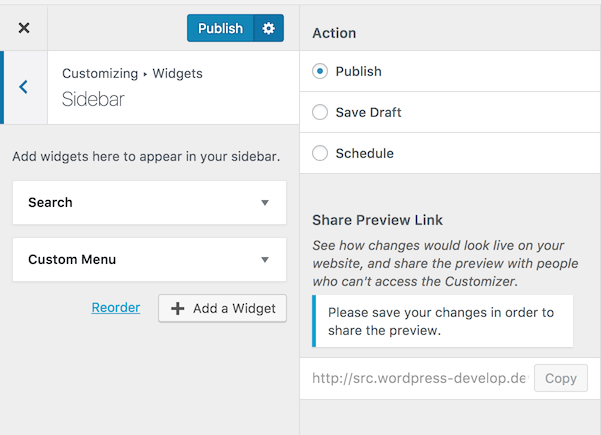Viewport: 601px width, 435px height.
Task: Click the Add a Widget button
Action: click(222, 308)
